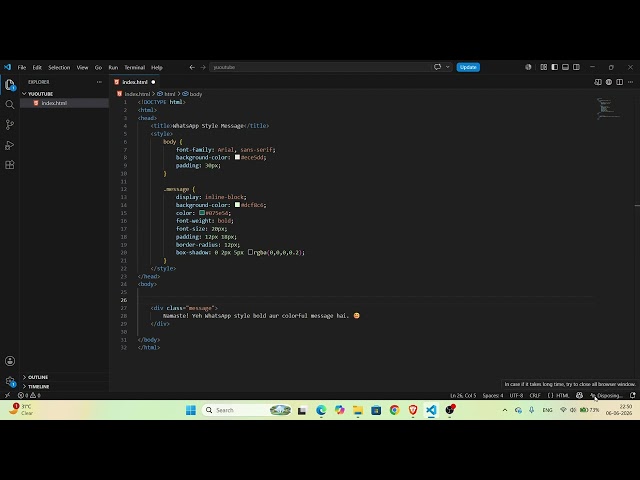Open the remote window icon in status bar
Screen dimensions: 640x480
coord(7,395)
